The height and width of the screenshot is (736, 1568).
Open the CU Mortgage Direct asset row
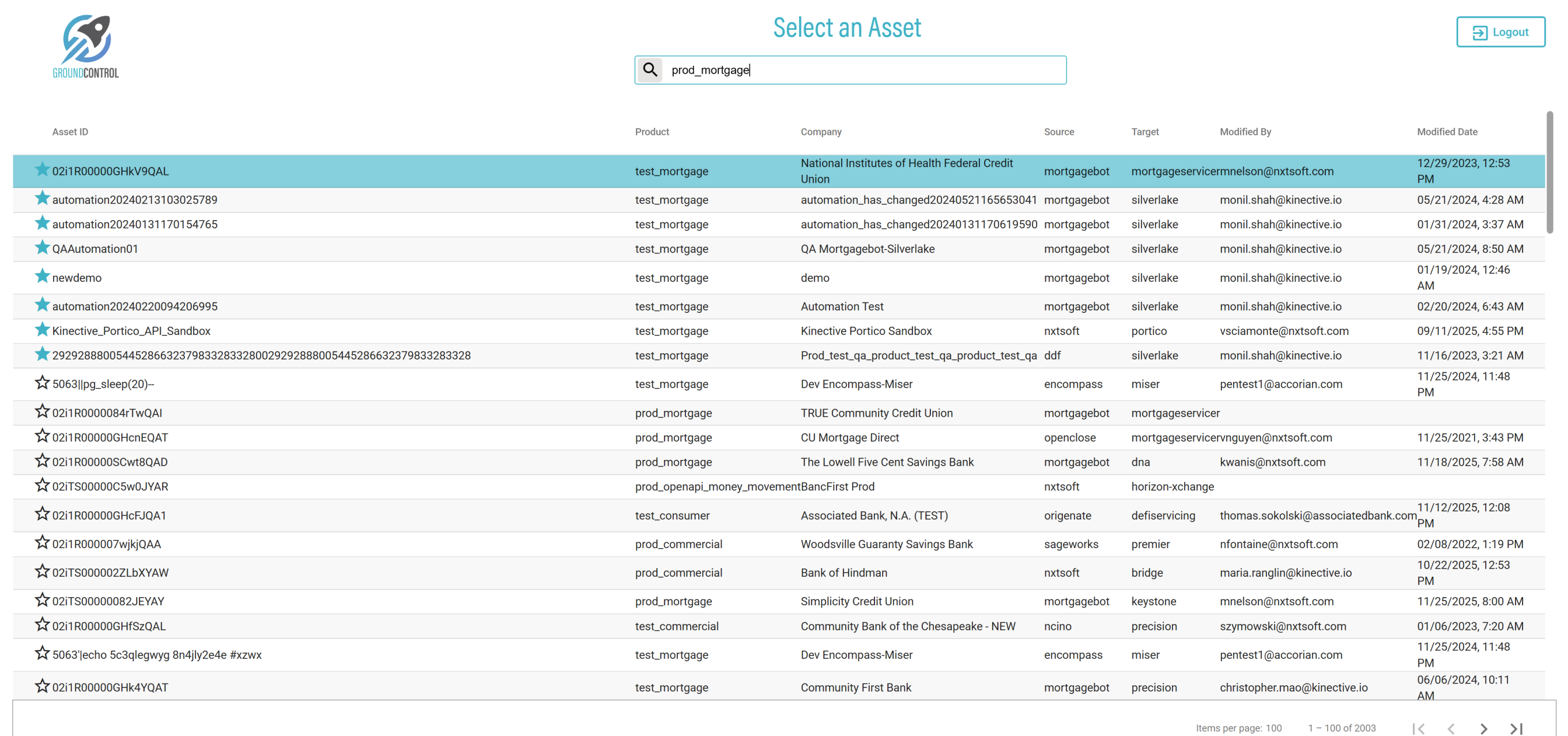pos(849,438)
